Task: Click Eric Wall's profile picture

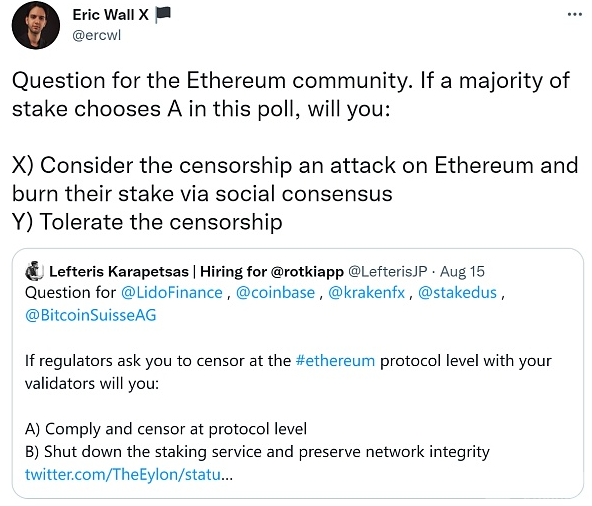Action: click(36, 25)
